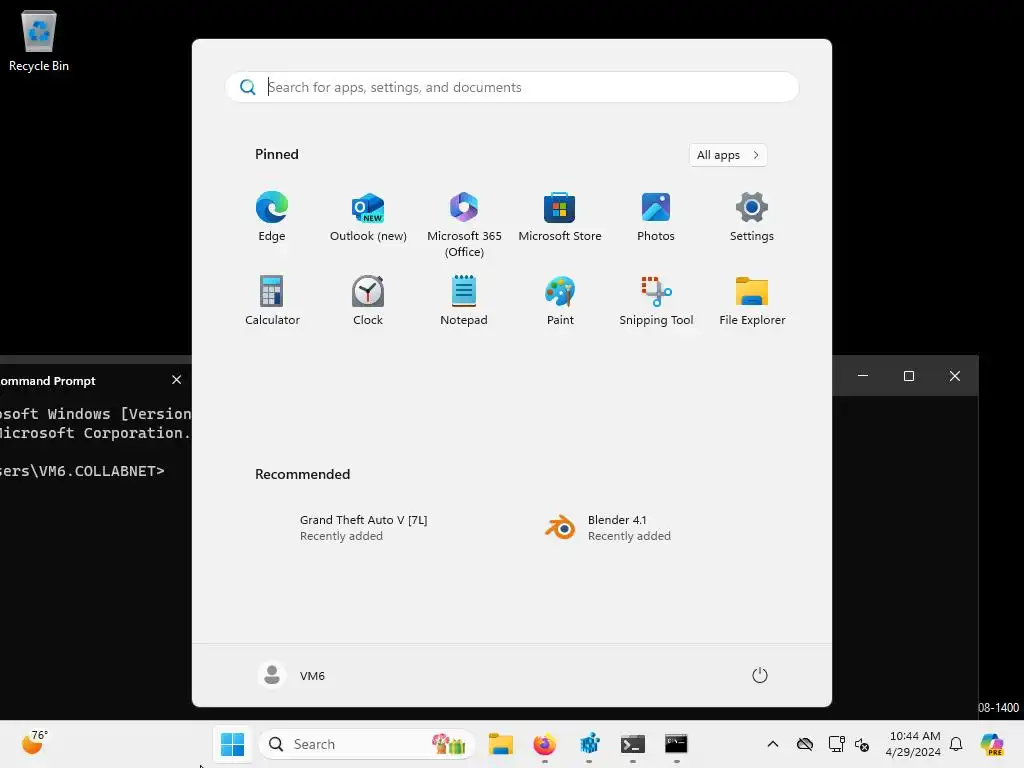Close the Command Prompt tab

coord(176,379)
